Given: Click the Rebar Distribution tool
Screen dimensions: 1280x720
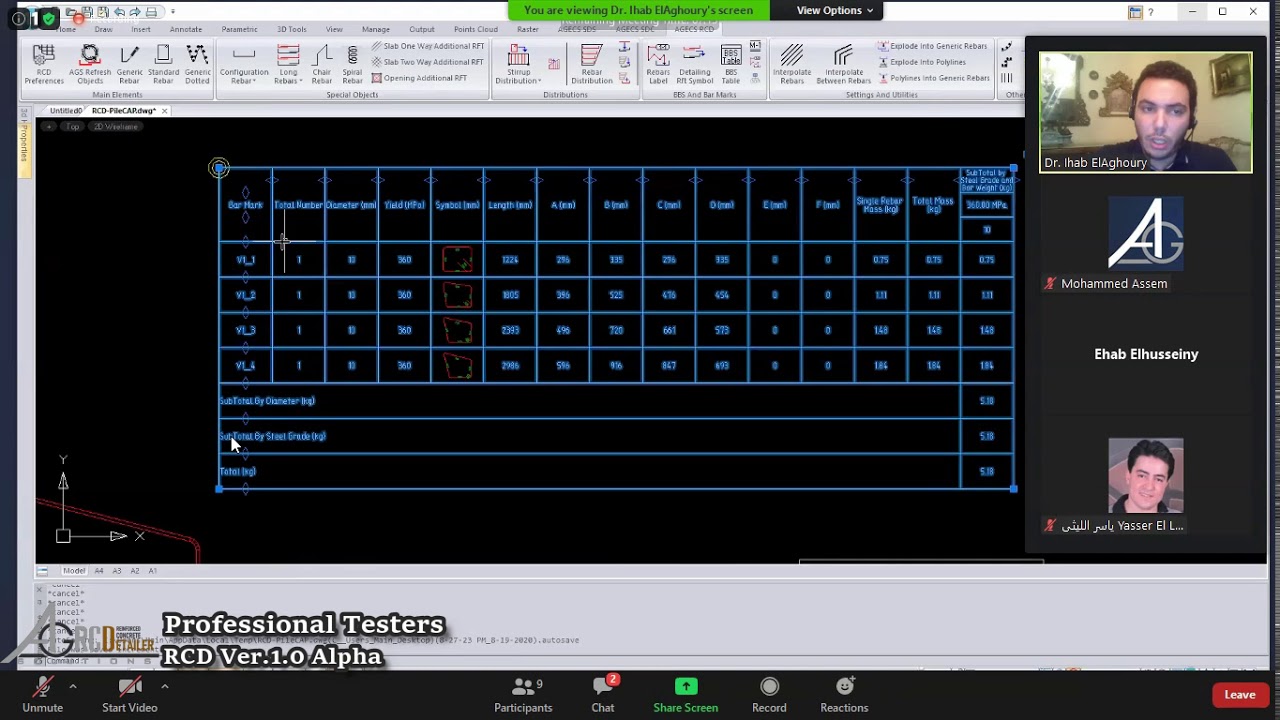Looking at the screenshot, I should (592, 65).
